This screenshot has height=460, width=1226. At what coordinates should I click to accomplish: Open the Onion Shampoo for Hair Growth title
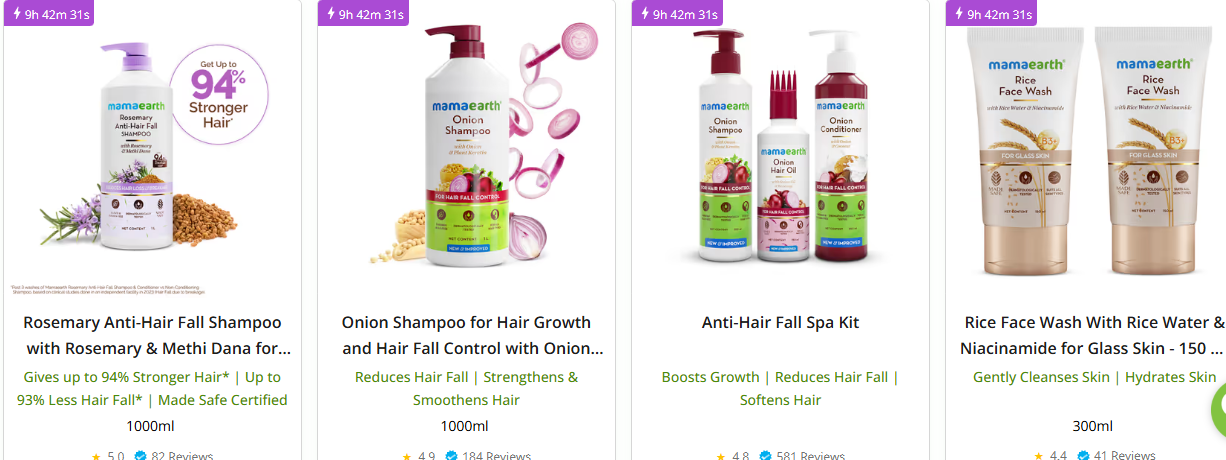click(467, 336)
